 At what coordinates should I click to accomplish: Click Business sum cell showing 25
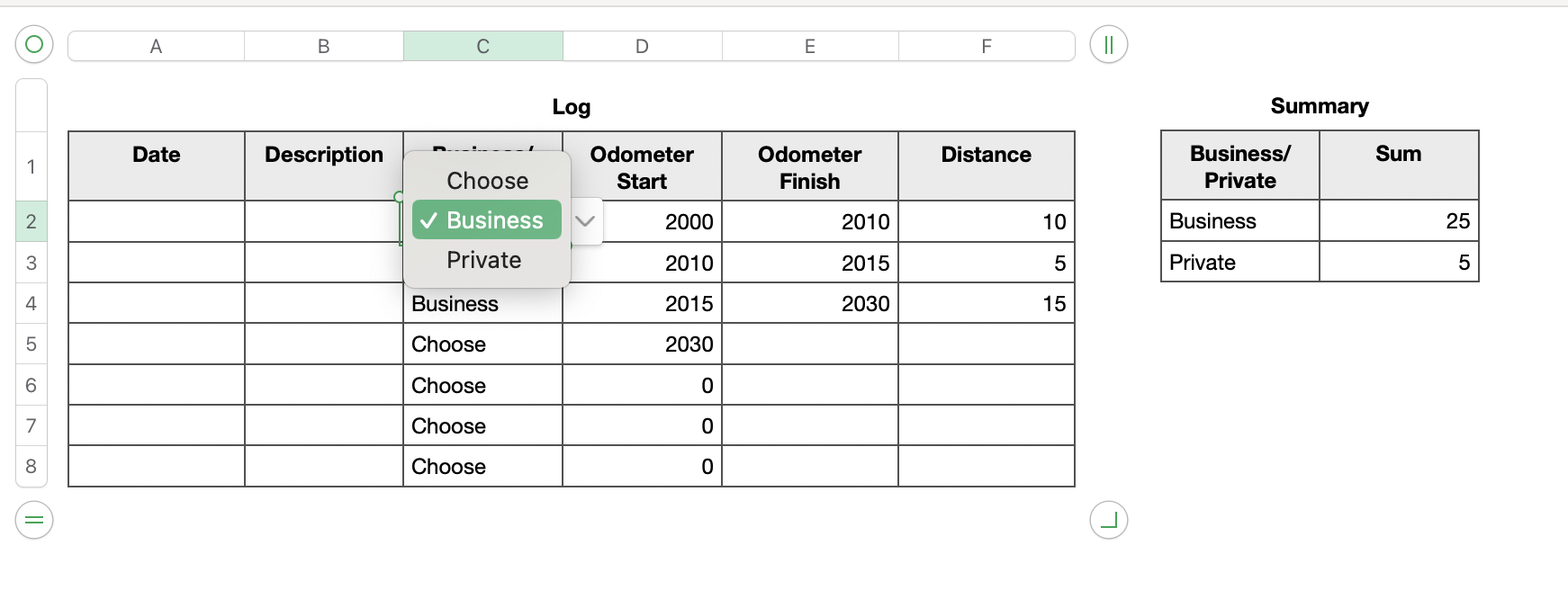[x=1398, y=221]
